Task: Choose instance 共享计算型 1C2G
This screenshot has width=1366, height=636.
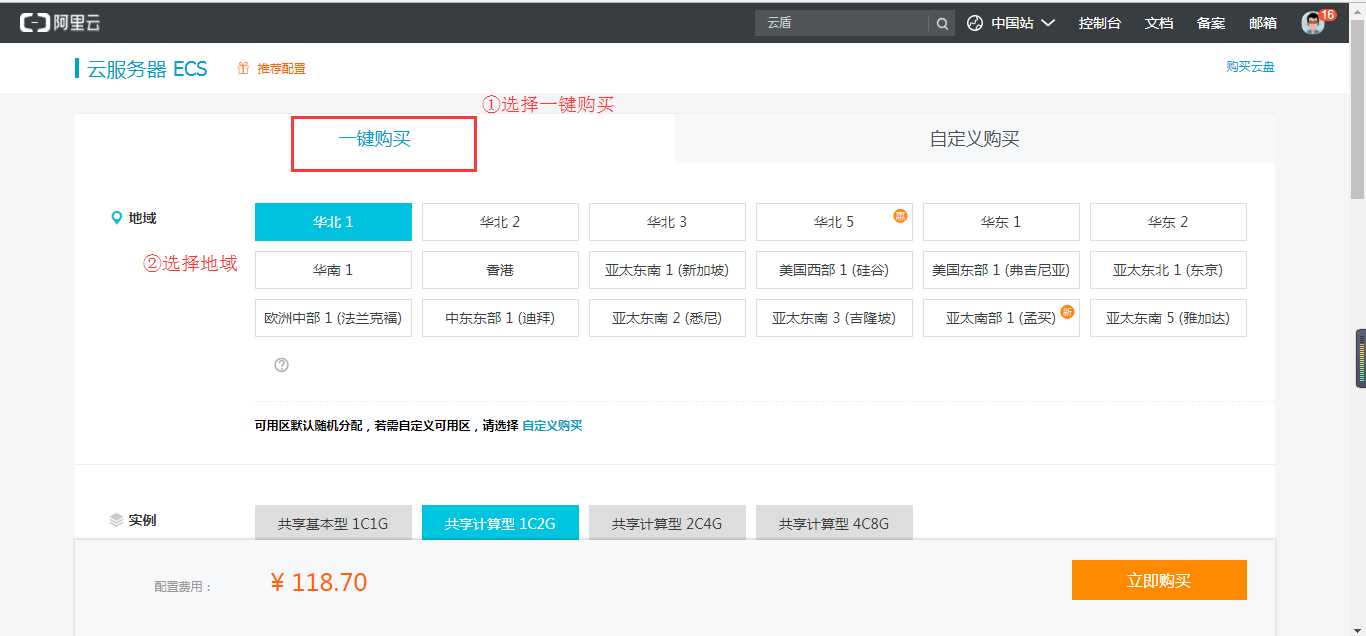Action: click(500, 522)
